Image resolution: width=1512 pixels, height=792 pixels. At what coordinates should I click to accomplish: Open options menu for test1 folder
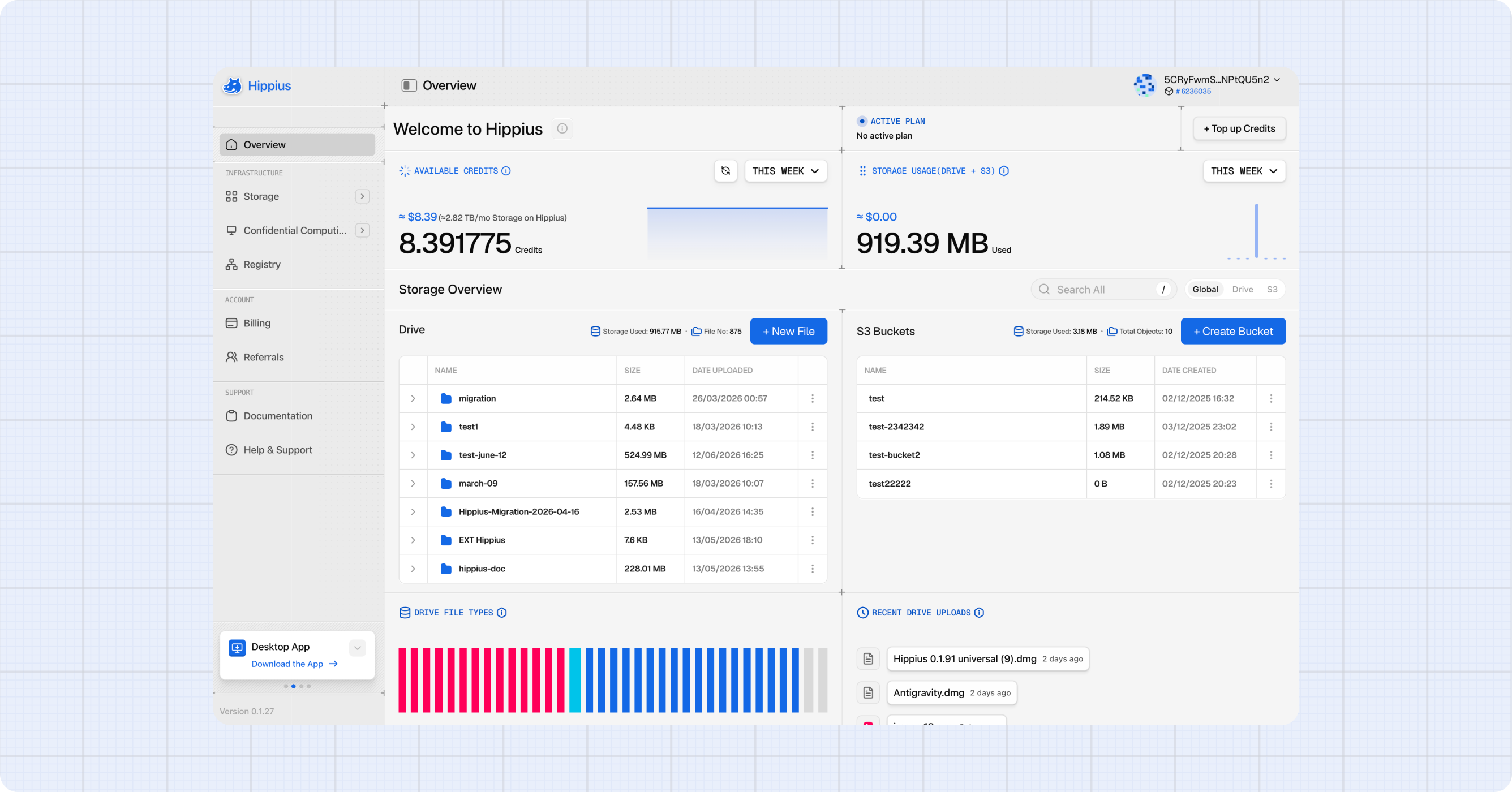(x=813, y=427)
